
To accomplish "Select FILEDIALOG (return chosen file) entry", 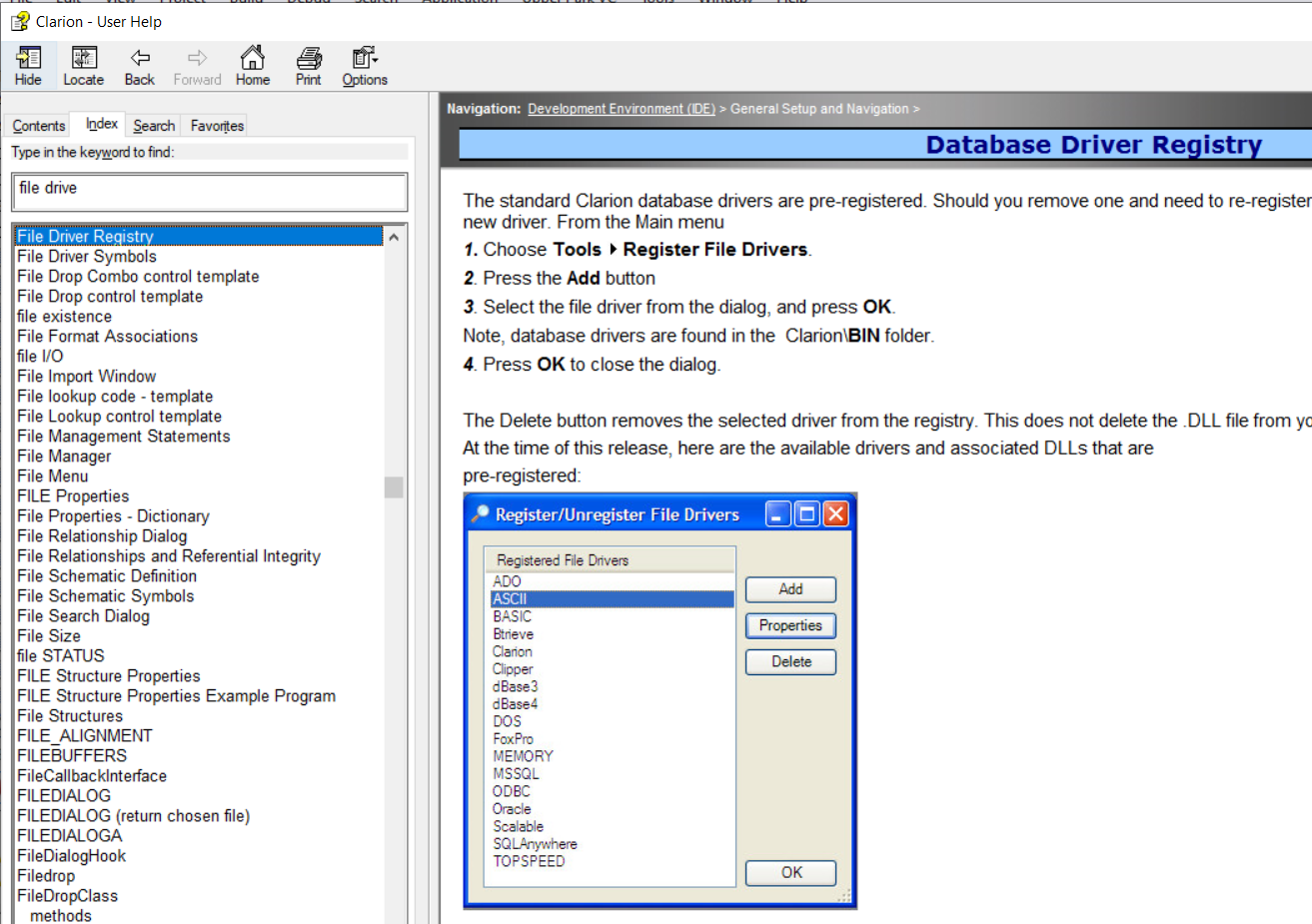I will pyautogui.click(x=133, y=816).
